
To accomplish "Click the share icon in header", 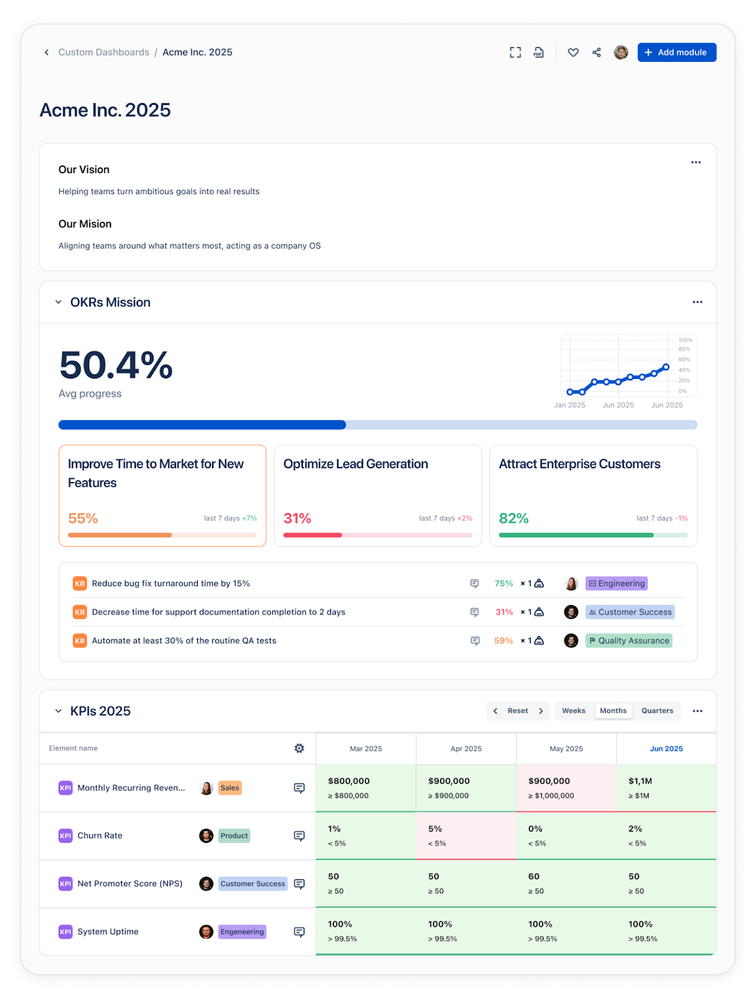I will click(x=597, y=52).
